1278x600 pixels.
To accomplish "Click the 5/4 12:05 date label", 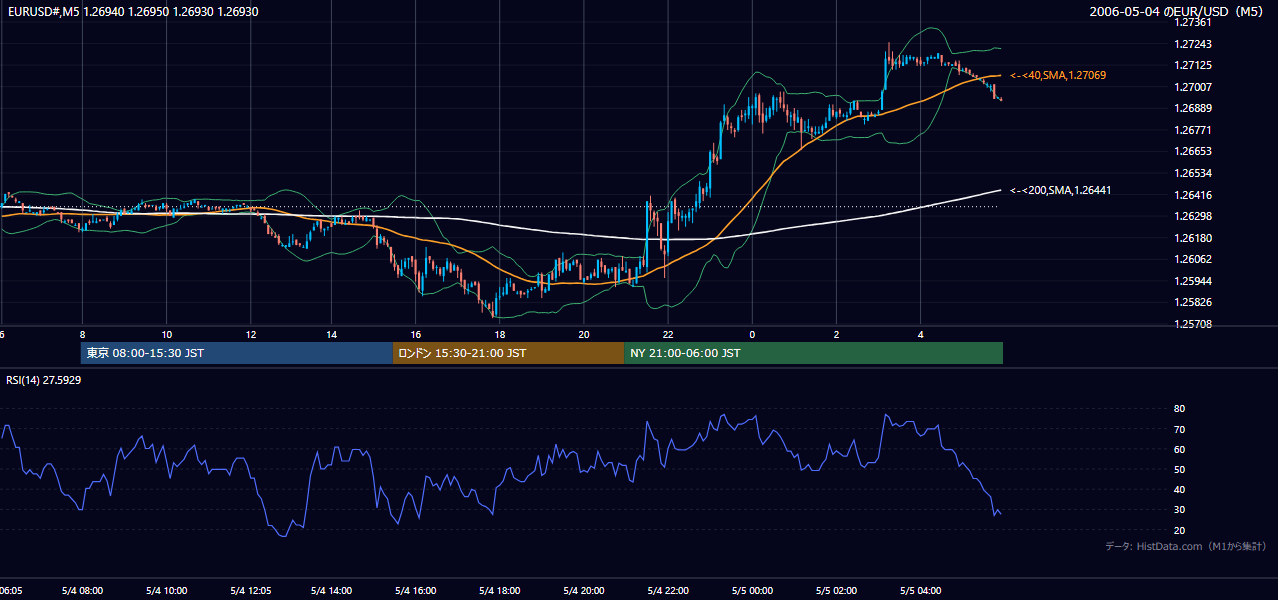I will (251, 591).
